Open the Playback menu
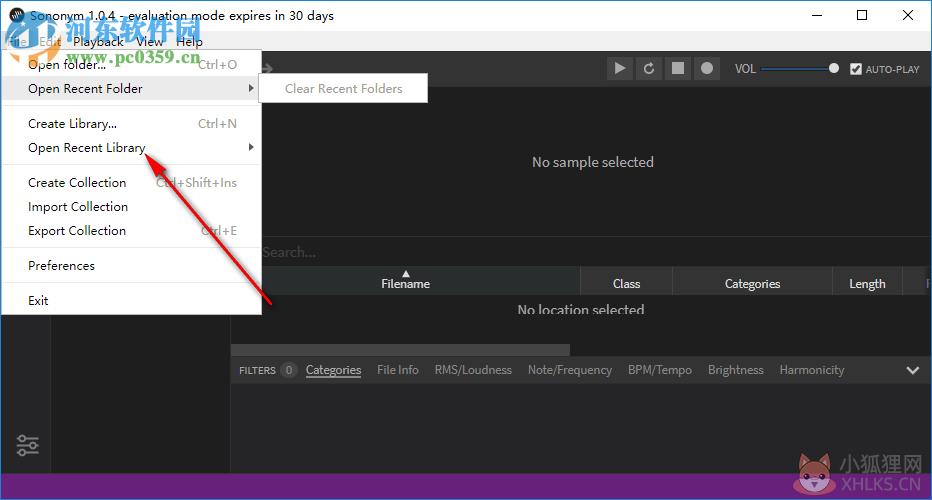The width and height of the screenshot is (932, 500). tap(99, 42)
